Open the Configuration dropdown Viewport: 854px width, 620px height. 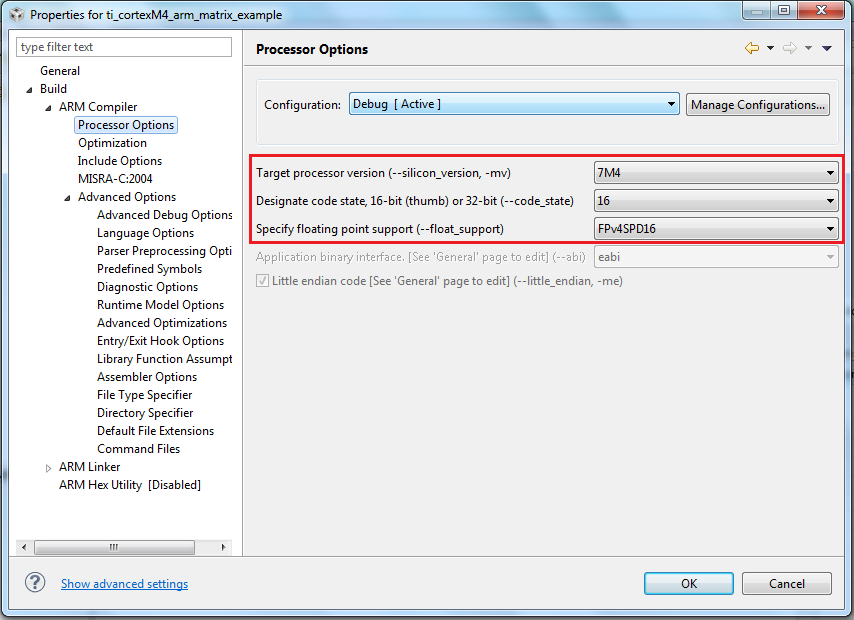[x=514, y=104]
